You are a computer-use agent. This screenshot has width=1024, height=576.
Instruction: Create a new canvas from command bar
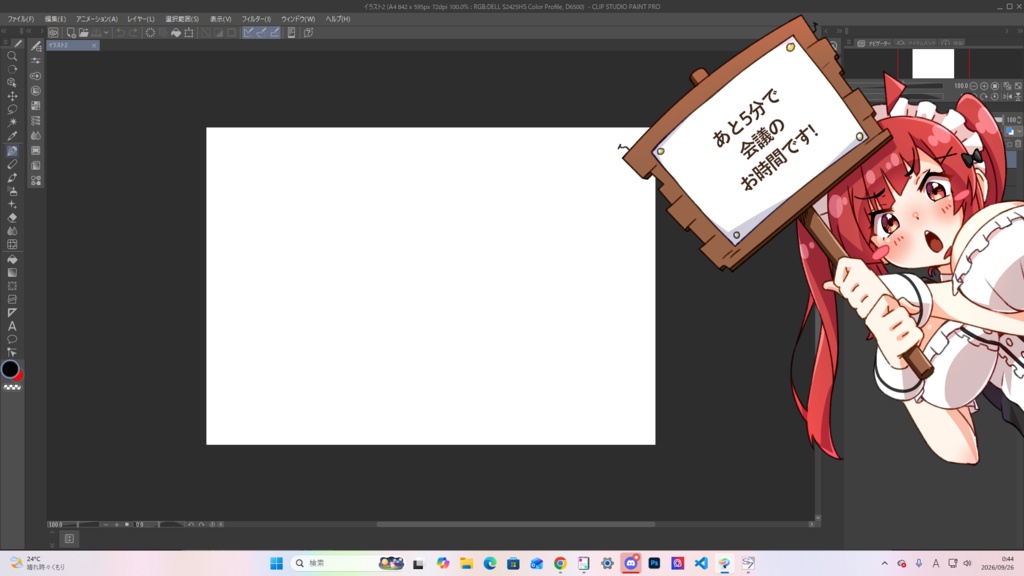(x=71, y=32)
